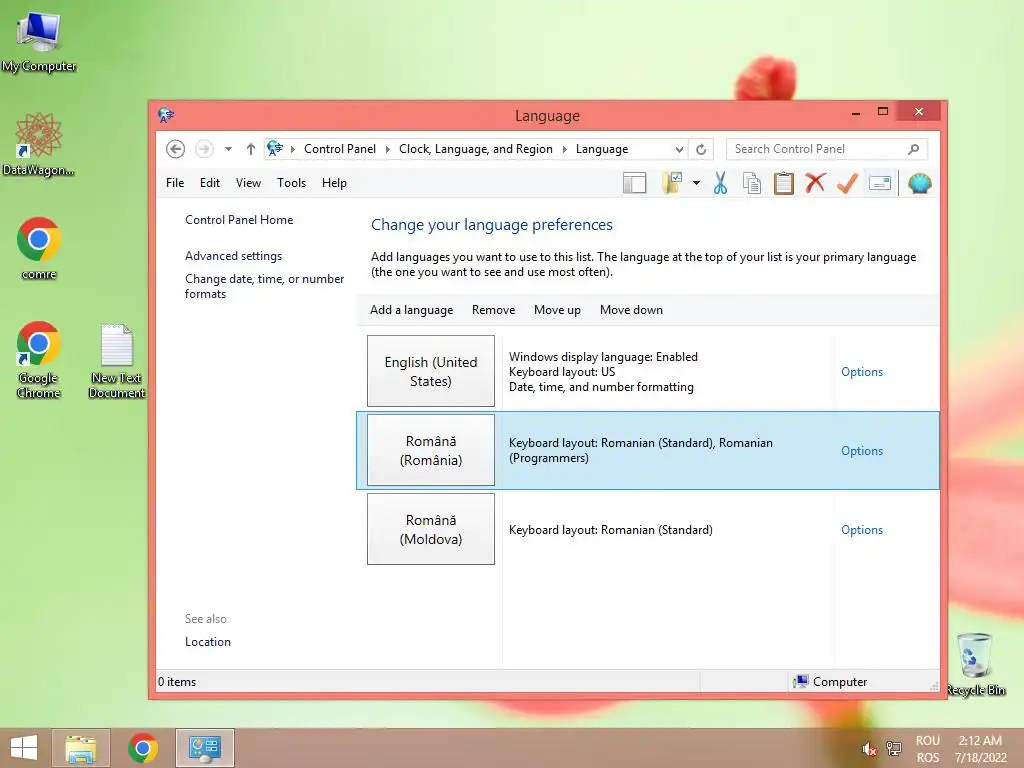Click the Search Control Panel field
Screen dimensions: 1024x768
coord(826,149)
